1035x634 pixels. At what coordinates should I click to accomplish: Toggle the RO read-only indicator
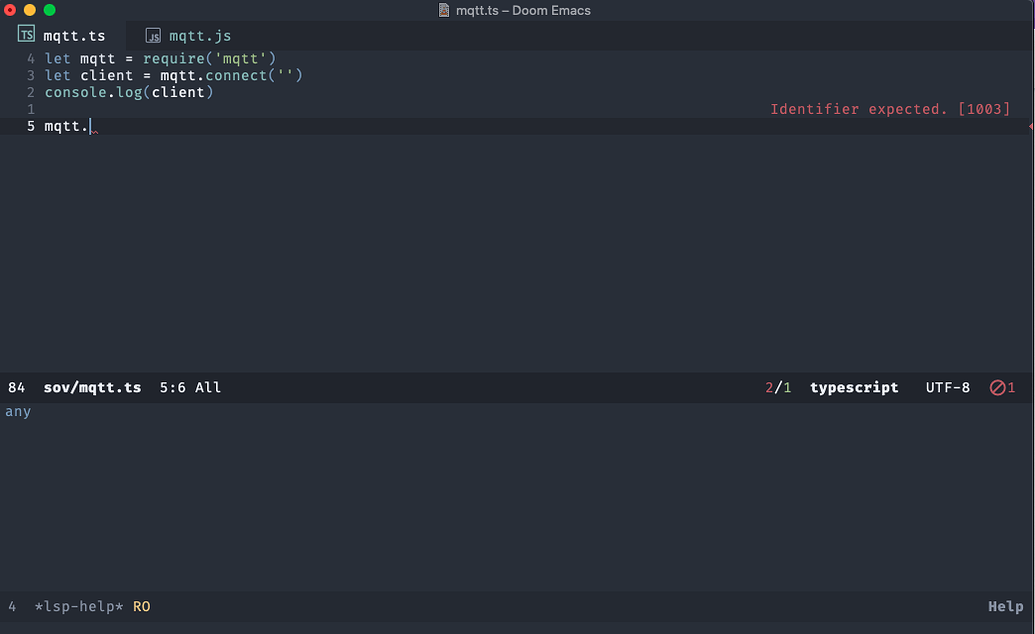[x=140, y=606]
